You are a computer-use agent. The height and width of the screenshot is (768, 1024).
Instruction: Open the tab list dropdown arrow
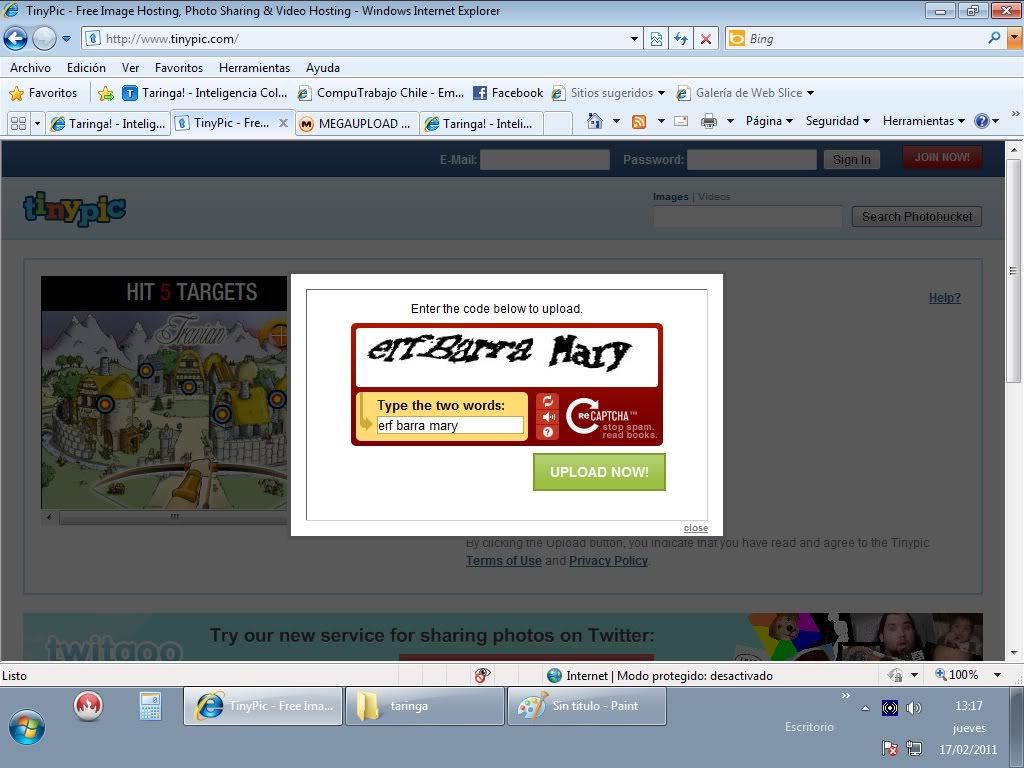(x=37, y=123)
